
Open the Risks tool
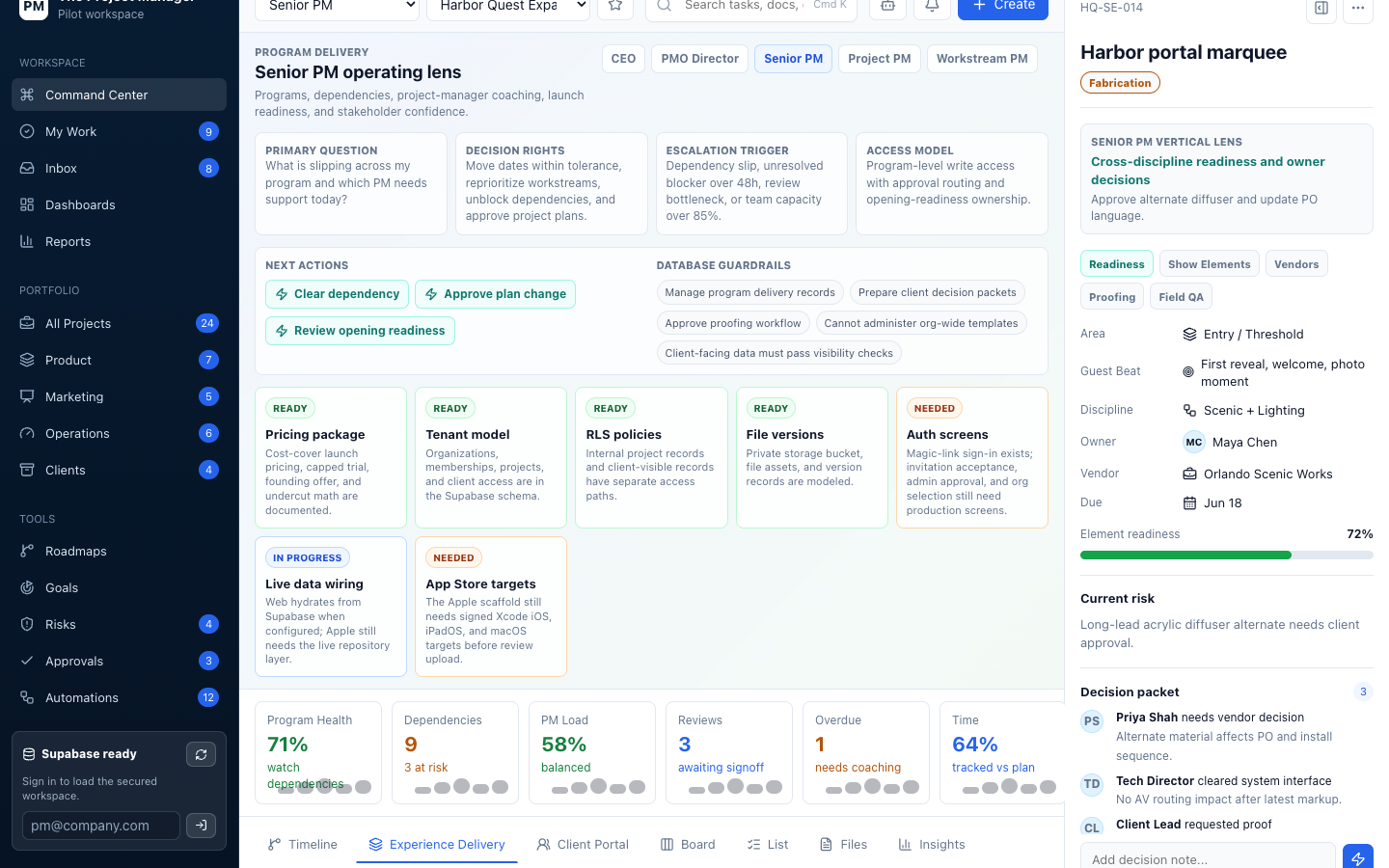point(119,624)
